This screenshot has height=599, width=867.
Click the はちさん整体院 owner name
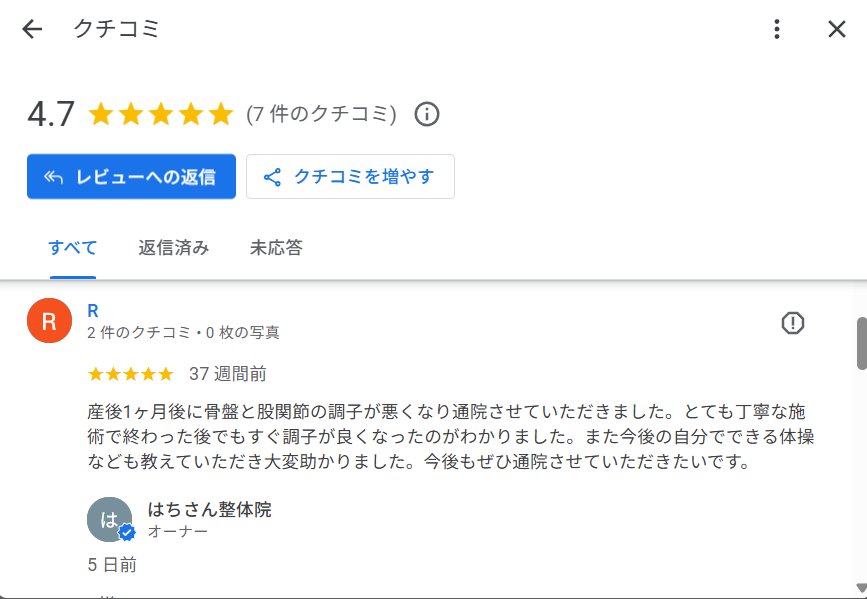click(209, 510)
